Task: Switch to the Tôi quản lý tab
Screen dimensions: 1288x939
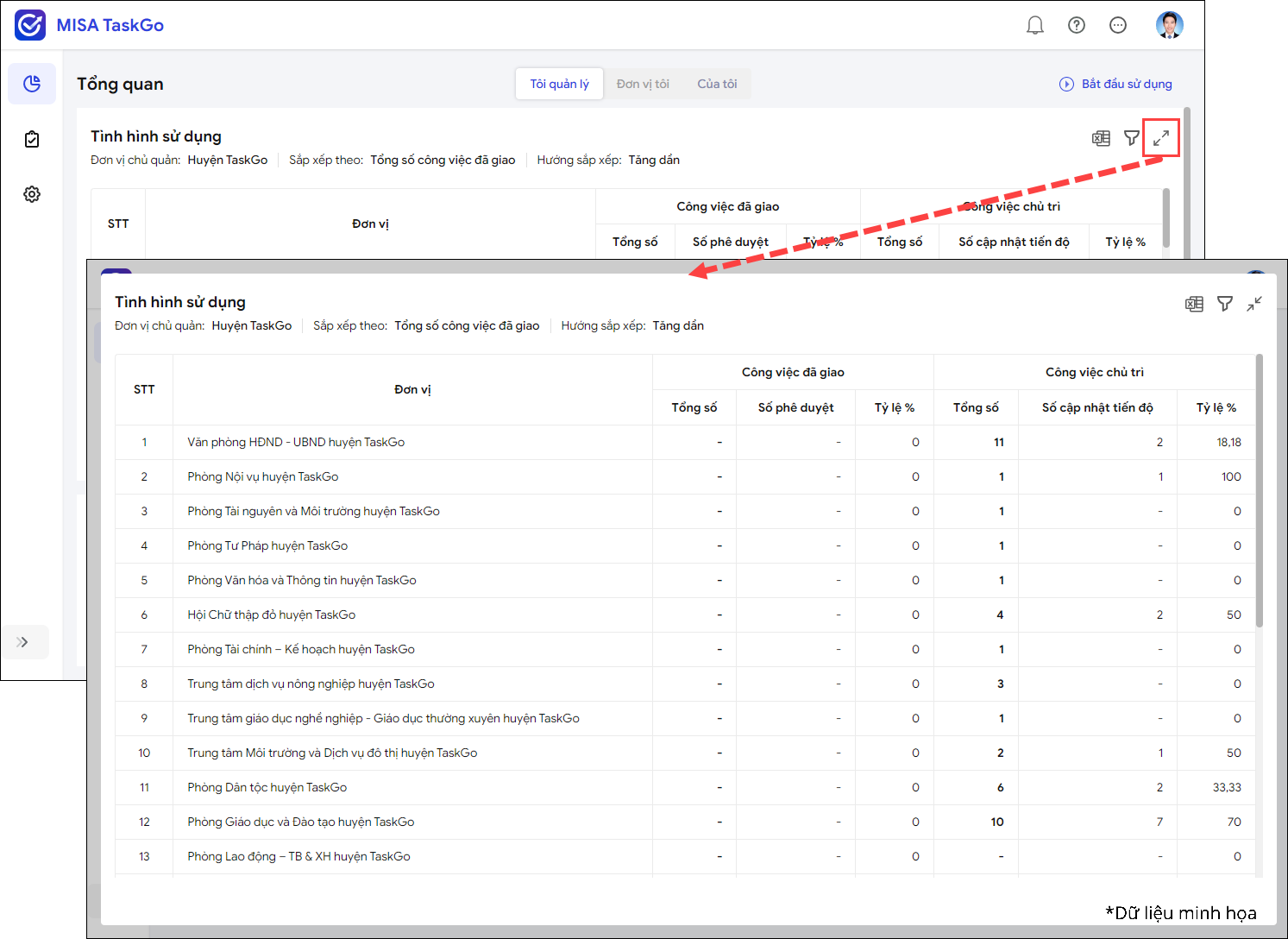Action: click(559, 84)
